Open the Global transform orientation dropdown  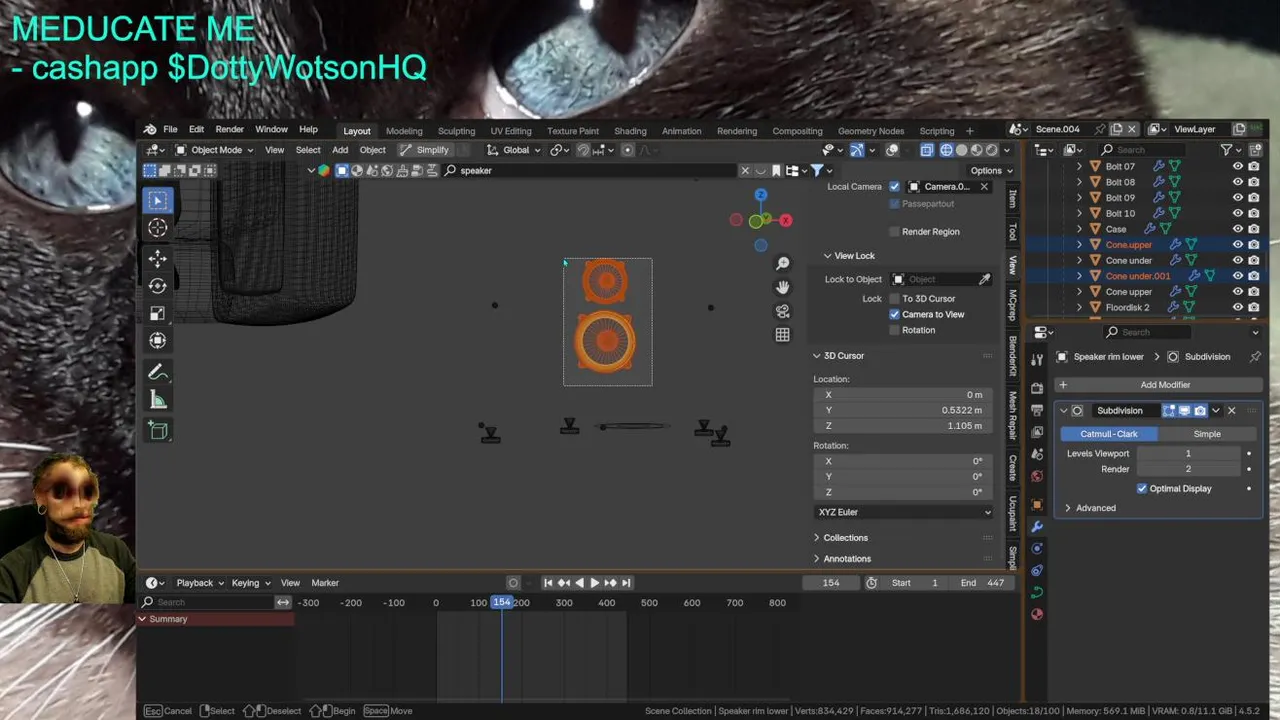tap(514, 150)
